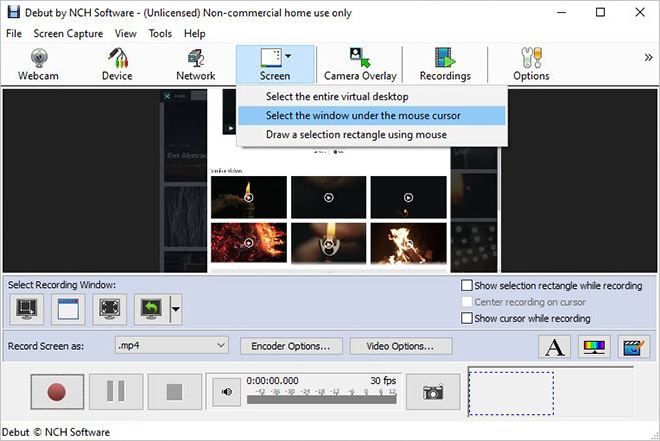
Task: Click the audio level meter bar
Action: [322, 399]
